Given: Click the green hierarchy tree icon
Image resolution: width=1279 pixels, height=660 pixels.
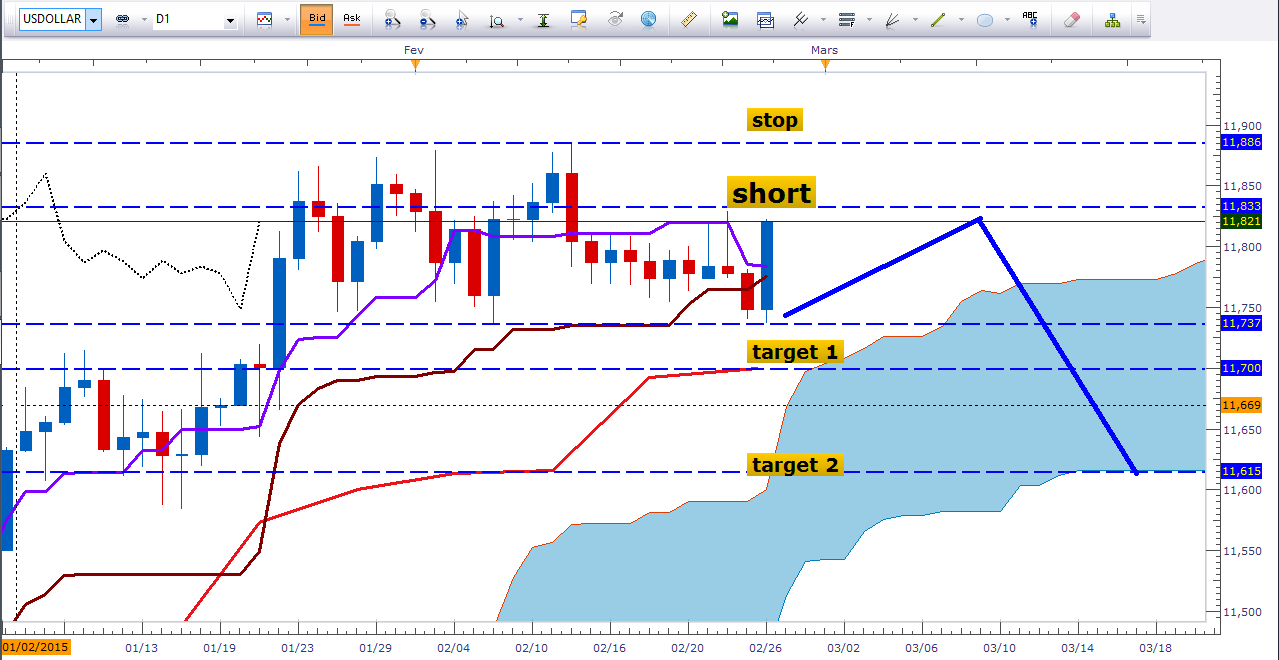Looking at the screenshot, I should point(1112,19).
